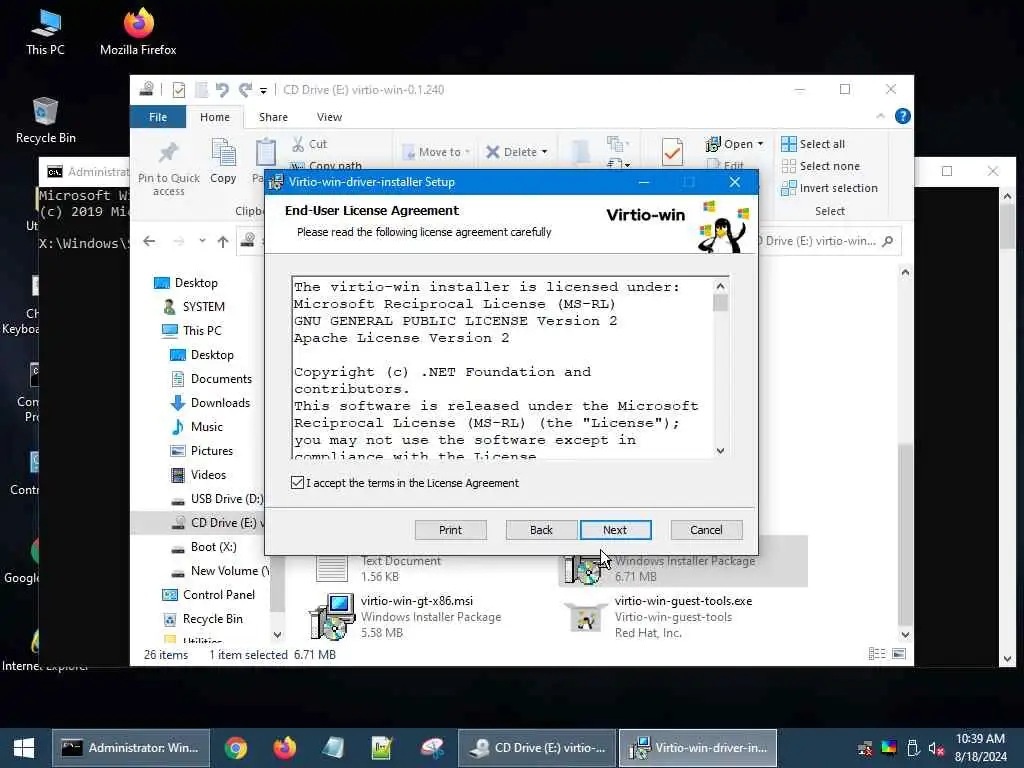
Task: Accept the License Agreement terms checkbox
Action: click(x=297, y=483)
